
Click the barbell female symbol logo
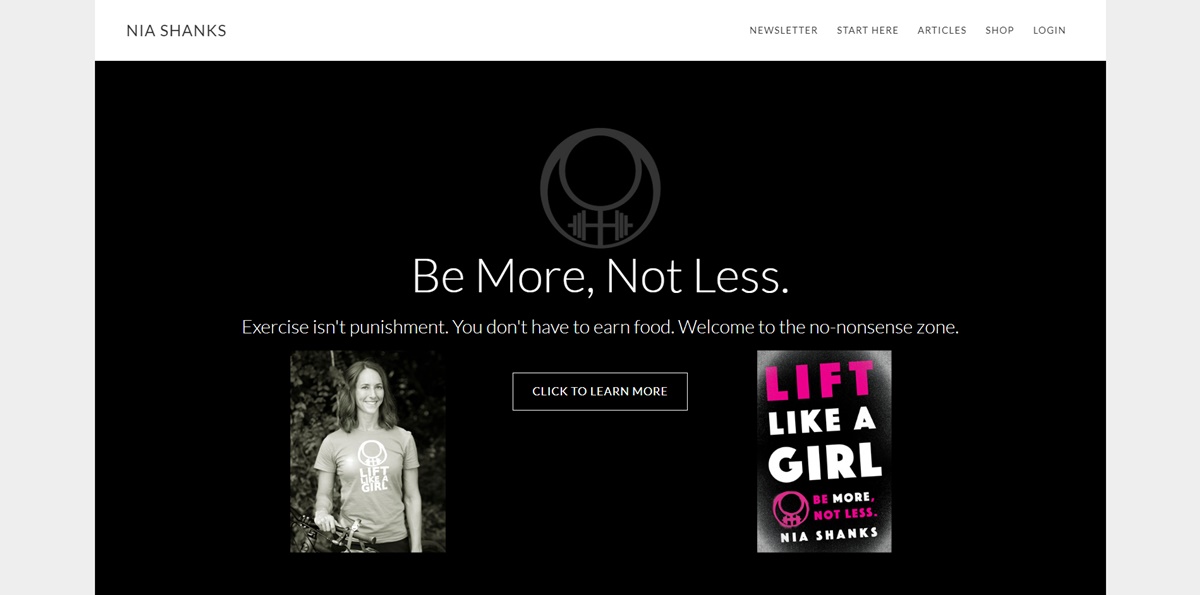point(600,188)
